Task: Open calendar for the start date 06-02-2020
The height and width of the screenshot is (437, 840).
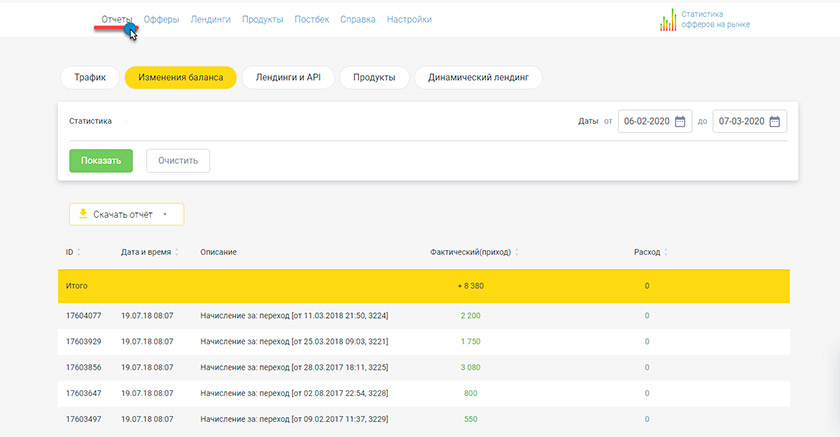Action: coord(680,122)
